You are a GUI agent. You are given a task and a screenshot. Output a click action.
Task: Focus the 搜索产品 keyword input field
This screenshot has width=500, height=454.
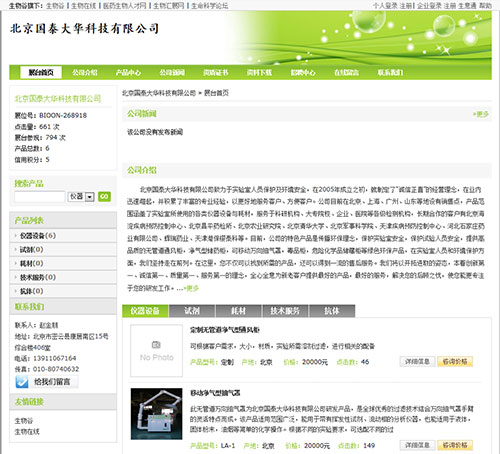coord(40,197)
